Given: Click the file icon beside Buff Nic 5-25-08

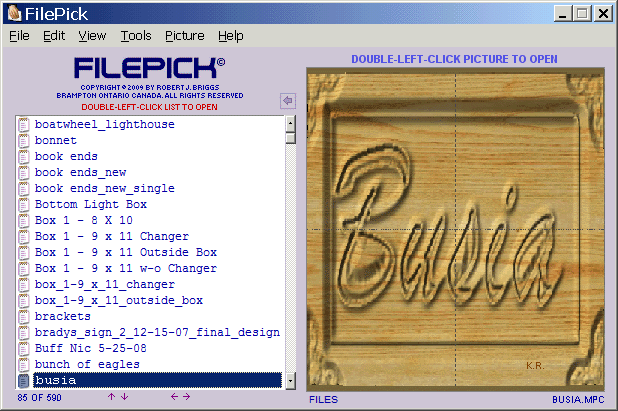Looking at the screenshot, I should tap(24, 349).
